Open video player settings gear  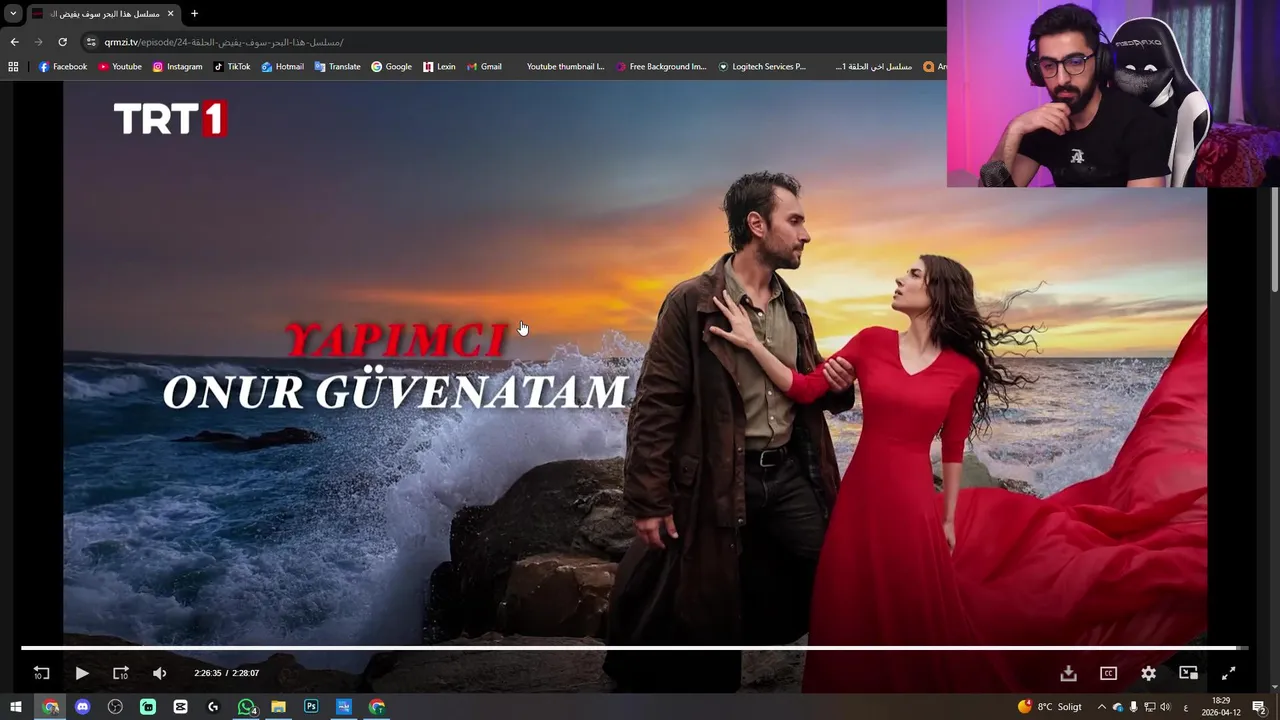[1148, 673]
